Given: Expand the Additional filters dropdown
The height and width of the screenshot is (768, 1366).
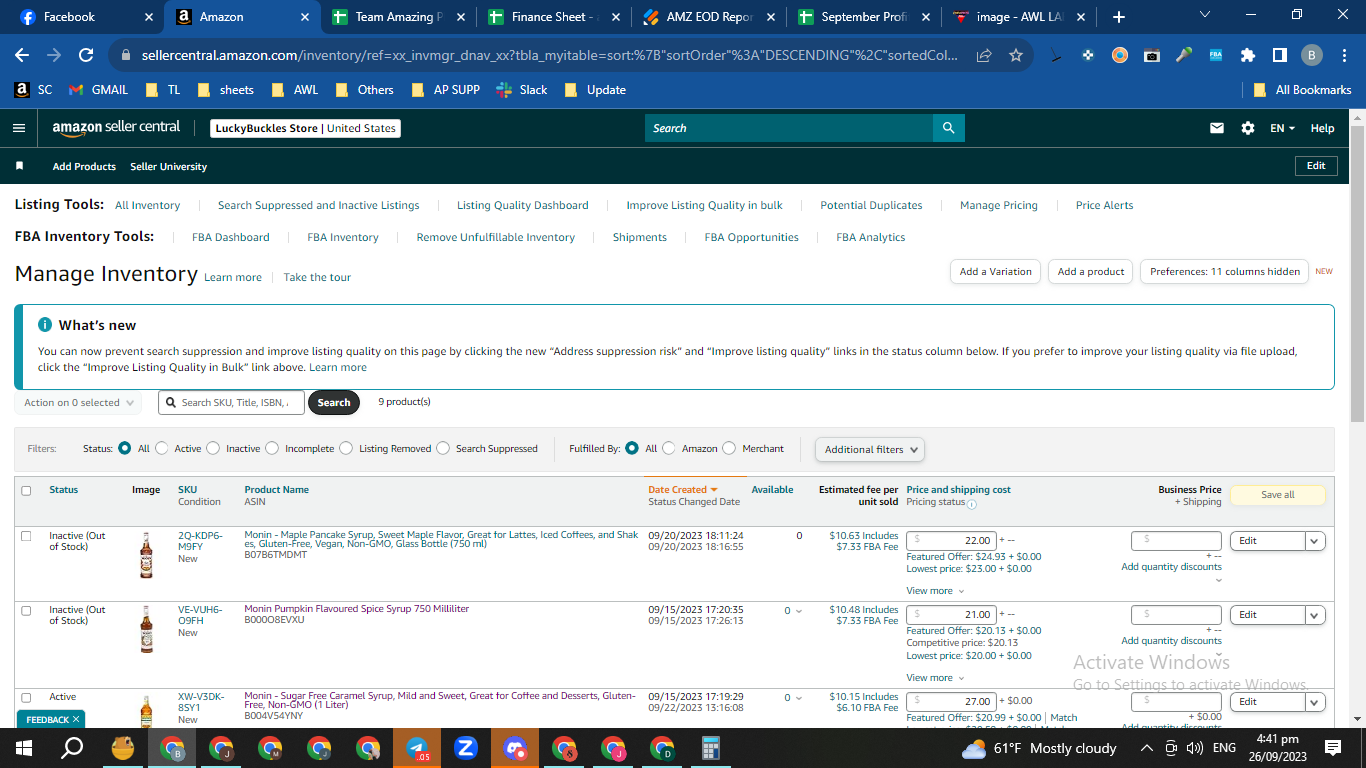Looking at the screenshot, I should [870, 450].
